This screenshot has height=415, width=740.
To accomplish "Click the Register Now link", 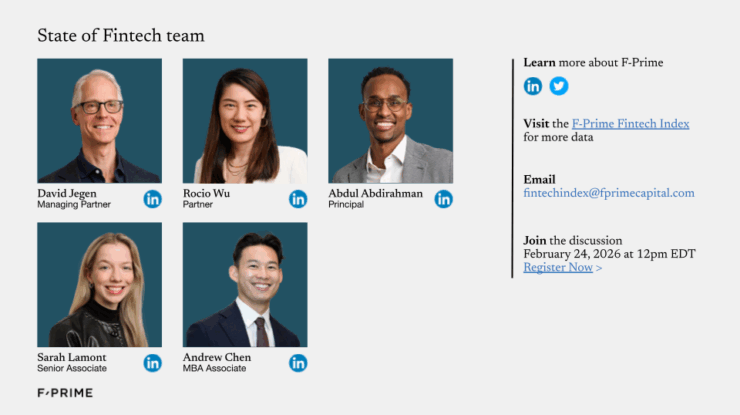I will coord(558,268).
